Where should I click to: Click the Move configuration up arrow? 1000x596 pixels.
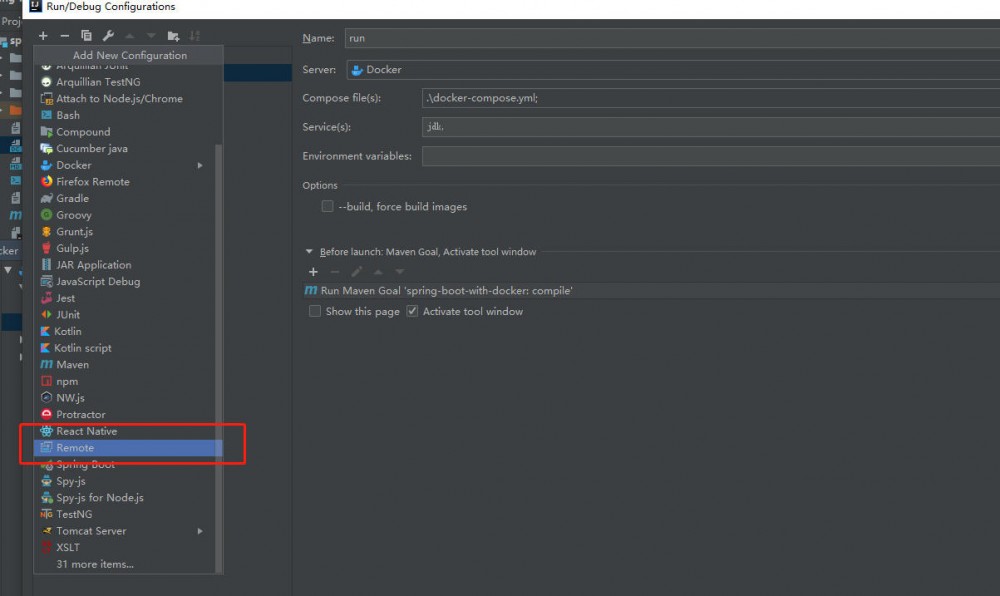click(130, 36)
